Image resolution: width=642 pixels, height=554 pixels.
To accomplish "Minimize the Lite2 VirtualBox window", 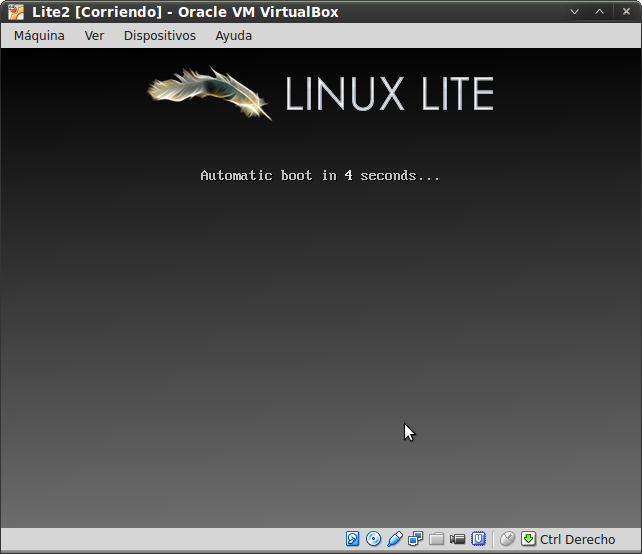I will pyautogui.click(x=575, y=12).
